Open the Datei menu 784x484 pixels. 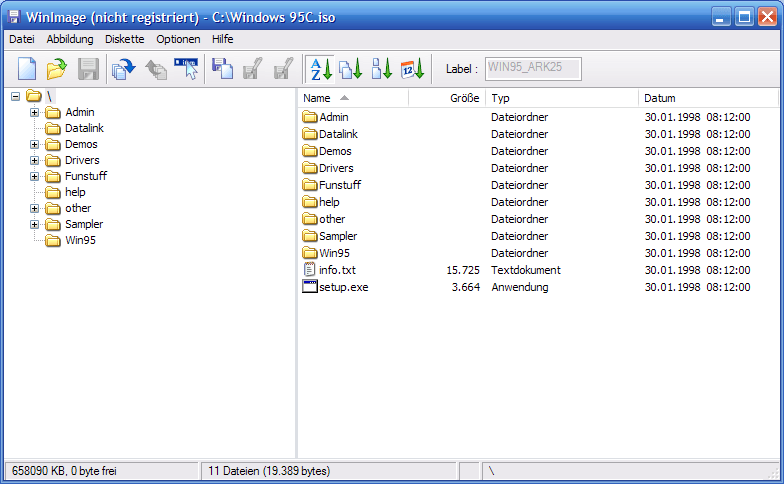[22, 39]
